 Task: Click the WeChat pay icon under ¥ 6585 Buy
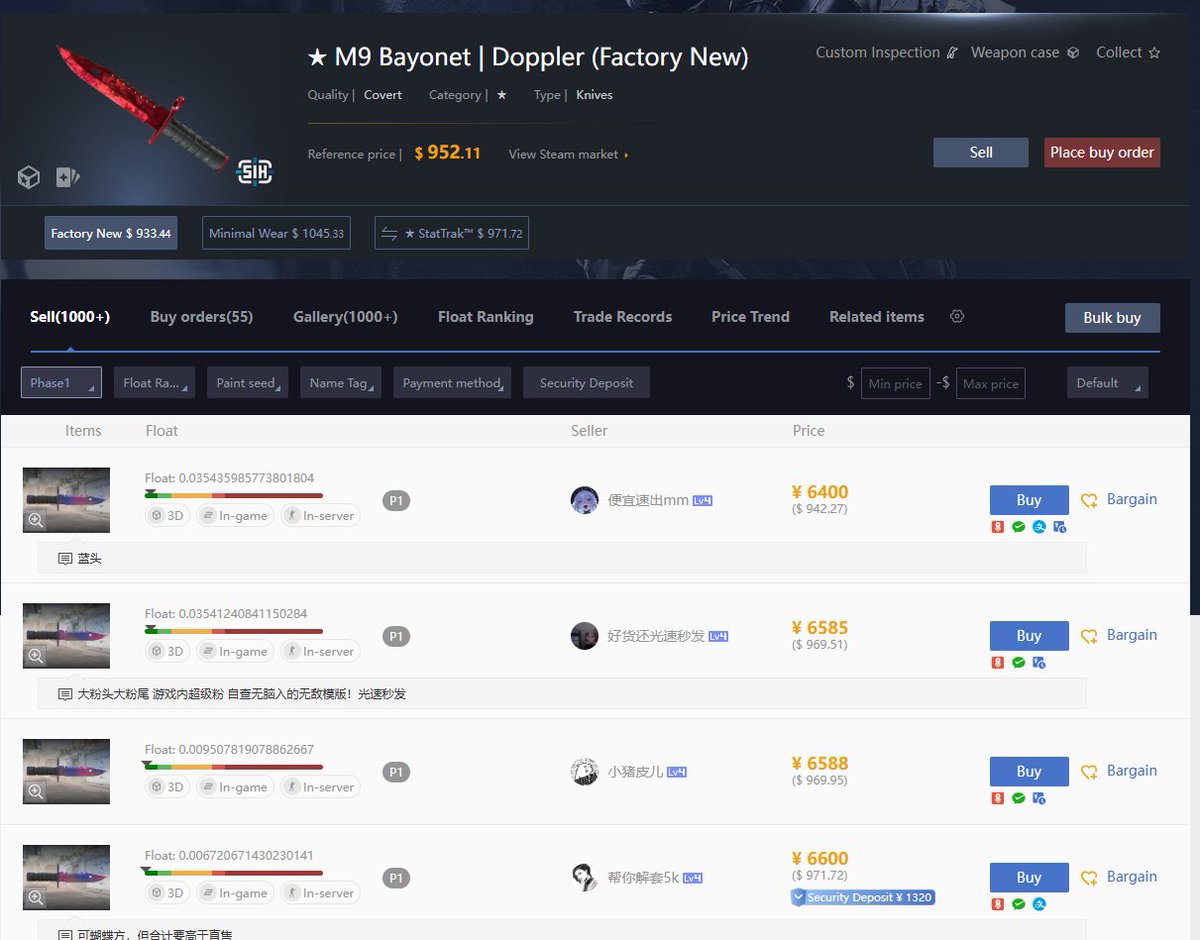click(1018, 662)
